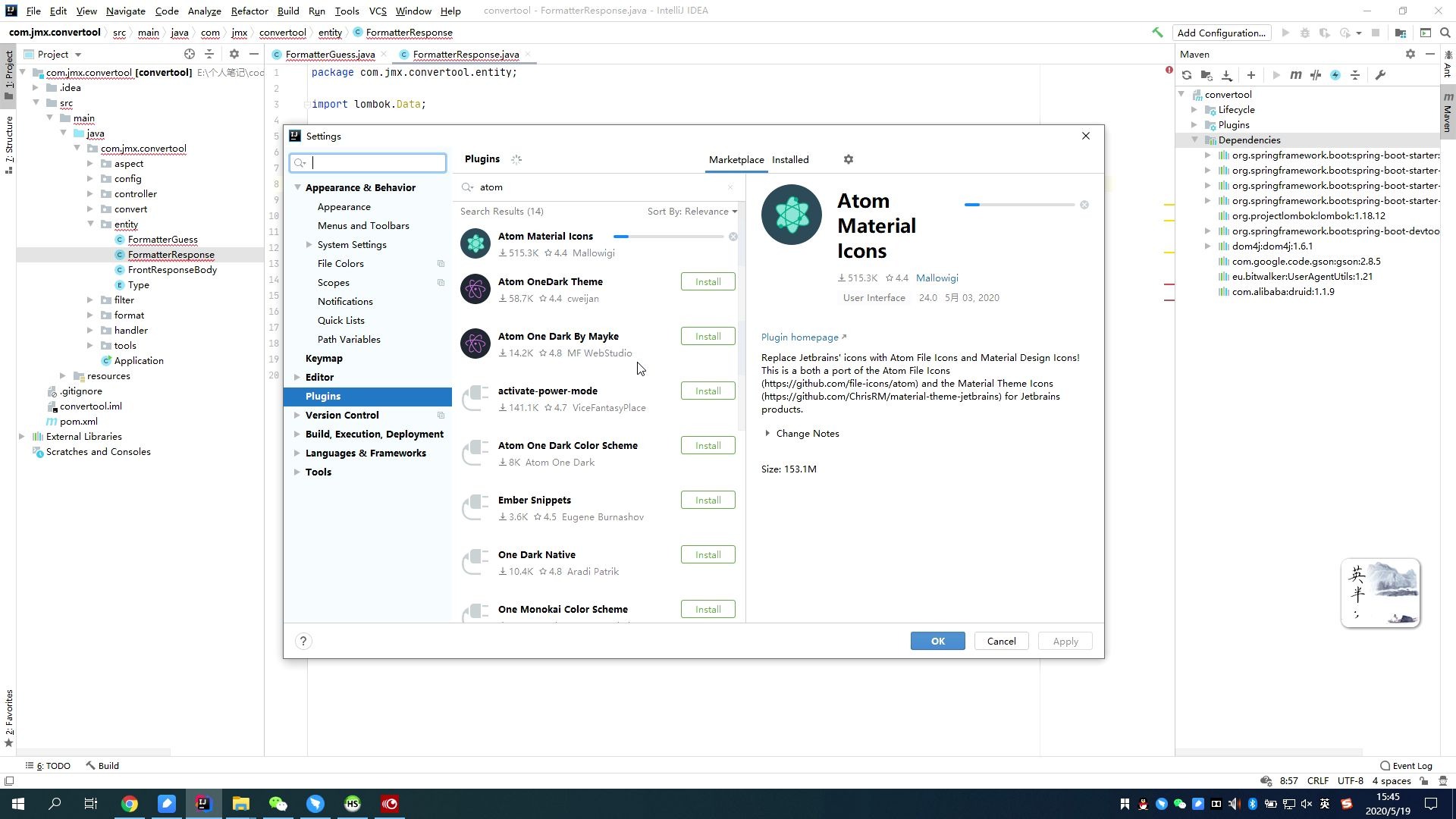The image size is (1456, 819).
Task: Open Settings dialog help question icon
Action: 303,642
